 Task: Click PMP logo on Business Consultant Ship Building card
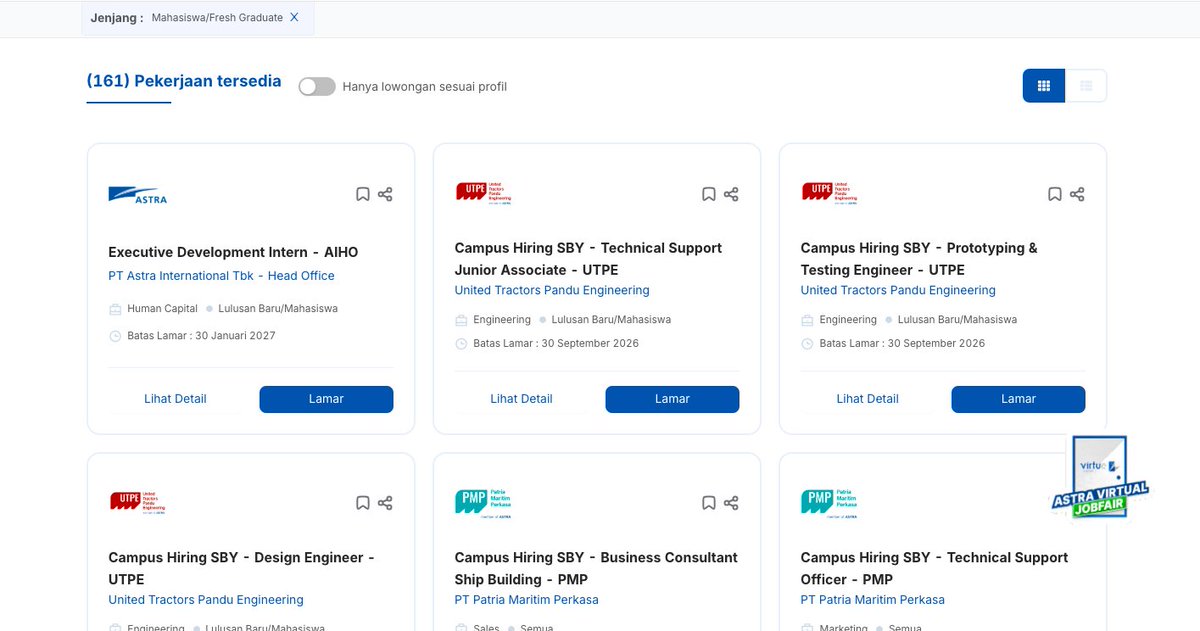pyautogui.click(x=483, y=502)
